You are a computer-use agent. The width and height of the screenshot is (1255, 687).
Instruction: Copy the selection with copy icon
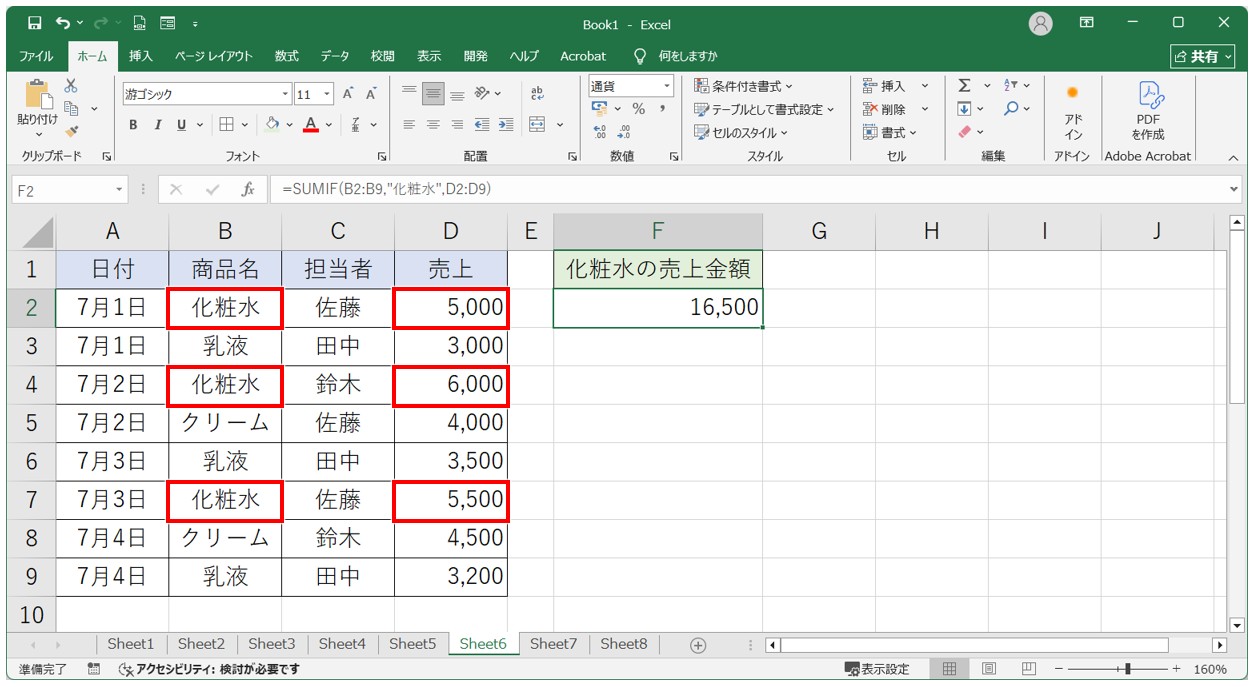tap(71, 108)
